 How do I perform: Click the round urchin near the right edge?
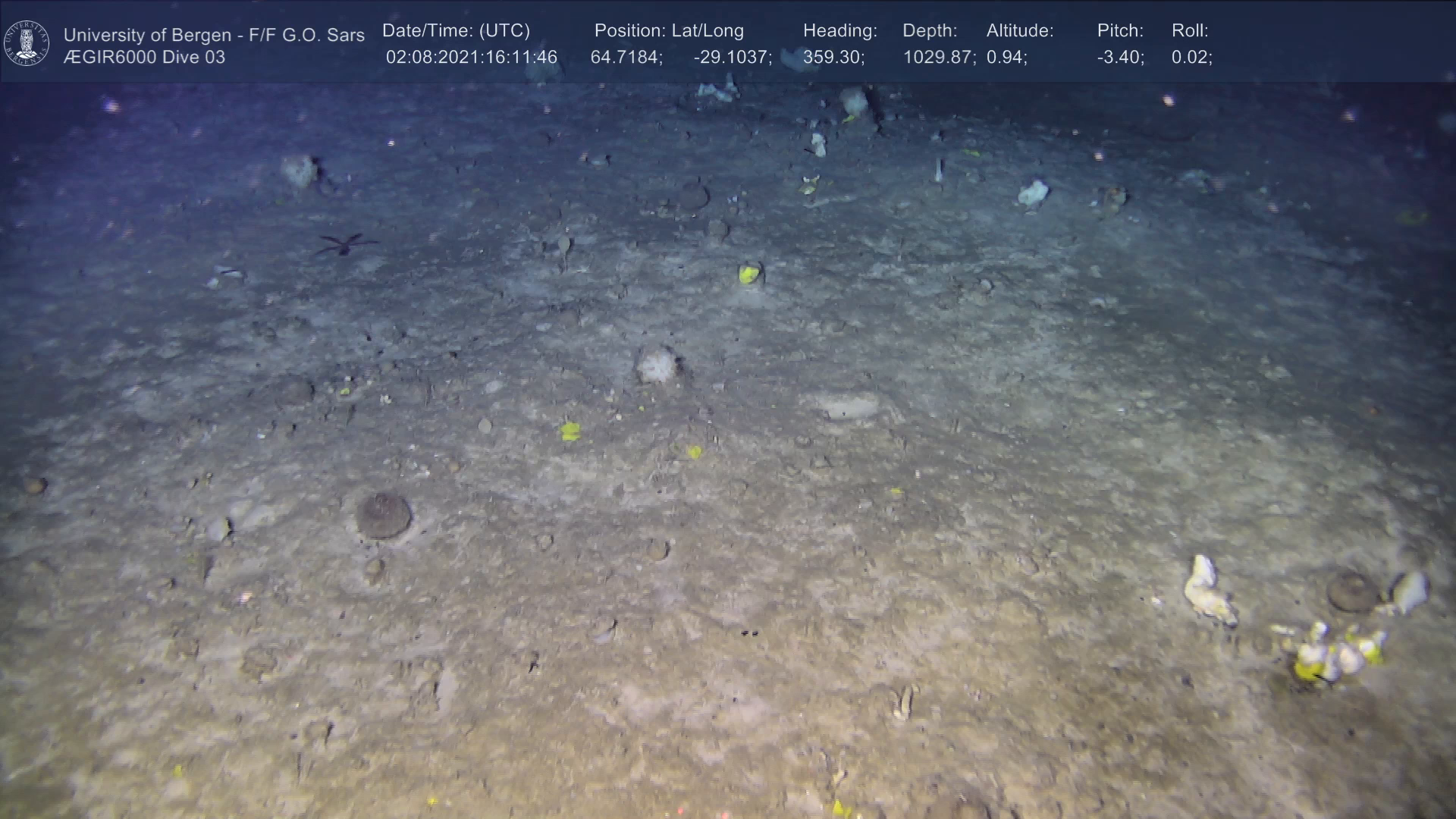[1351, 591]
